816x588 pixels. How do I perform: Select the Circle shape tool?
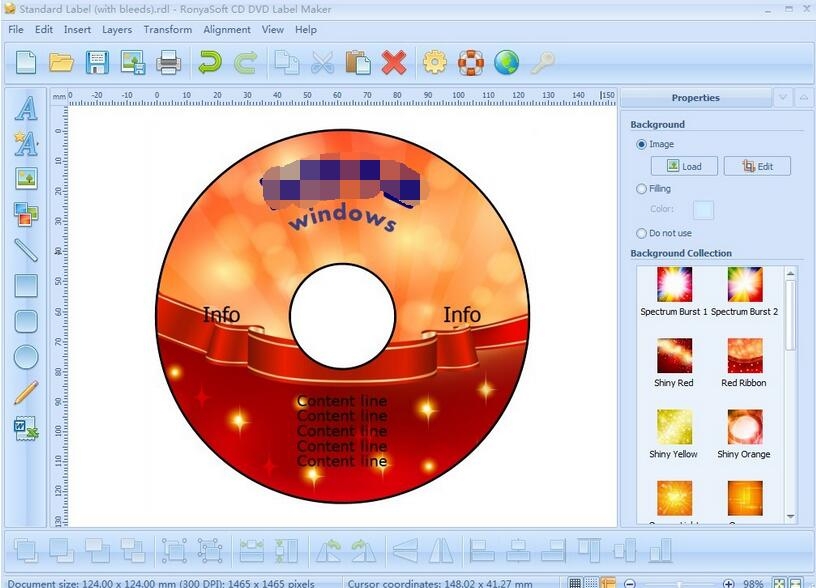tap(26, 357)
